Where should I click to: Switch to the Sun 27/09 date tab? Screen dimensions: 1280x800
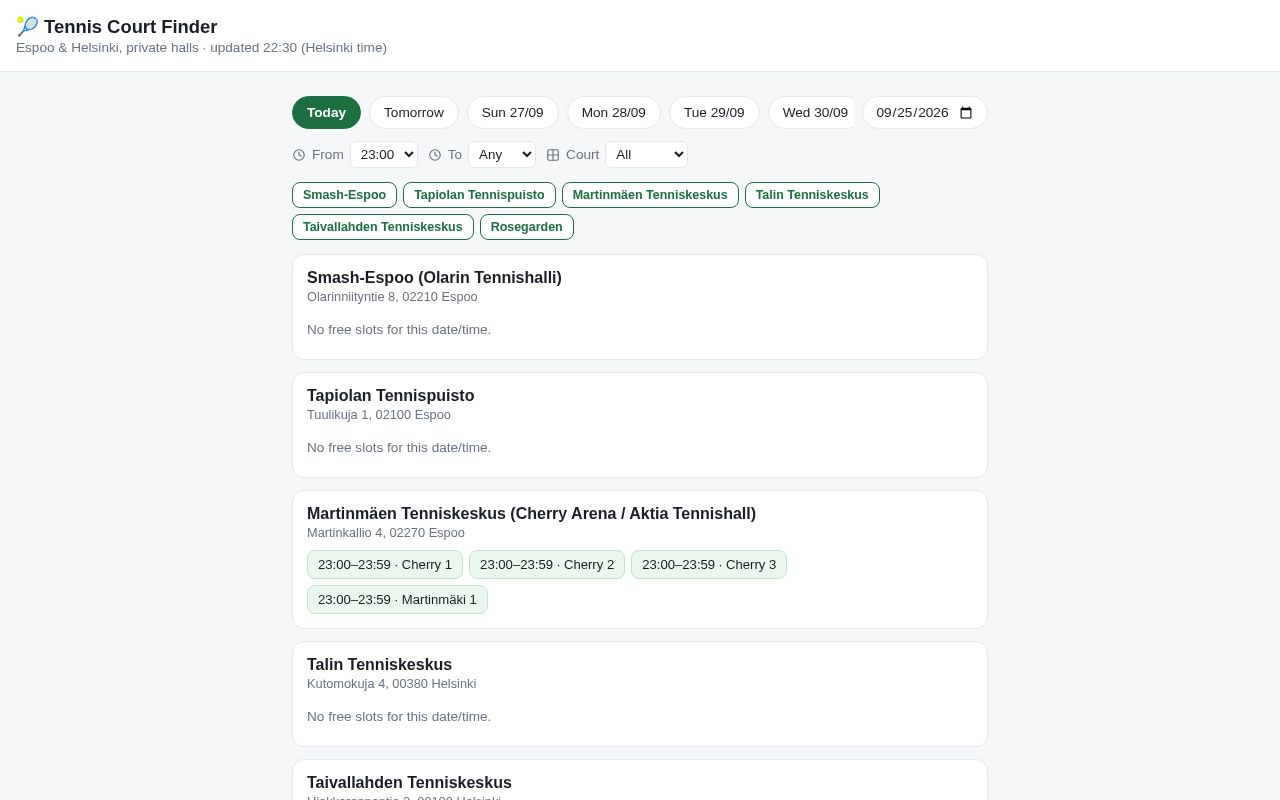coord(513,113)
